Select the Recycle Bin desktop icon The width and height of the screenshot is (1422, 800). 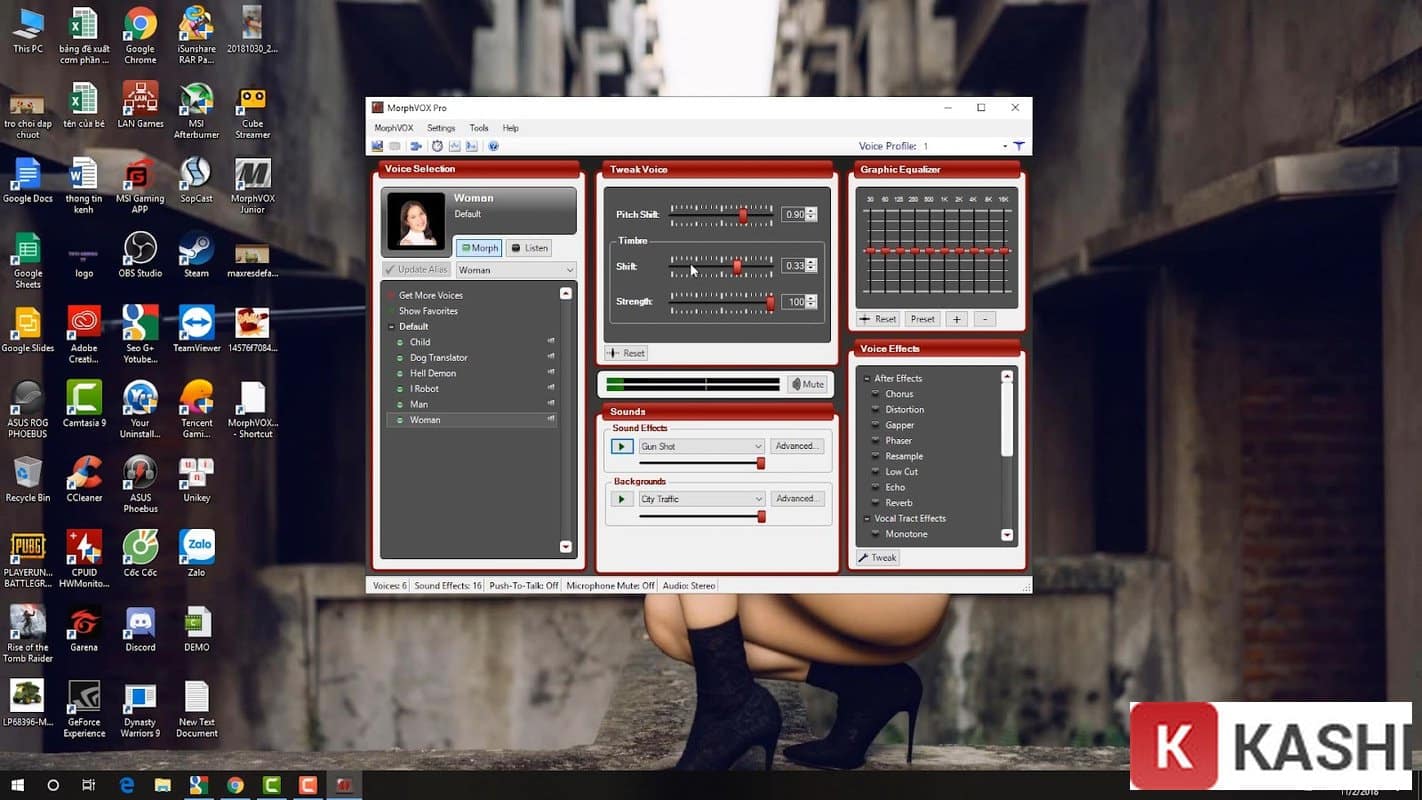tap(28, 479)
